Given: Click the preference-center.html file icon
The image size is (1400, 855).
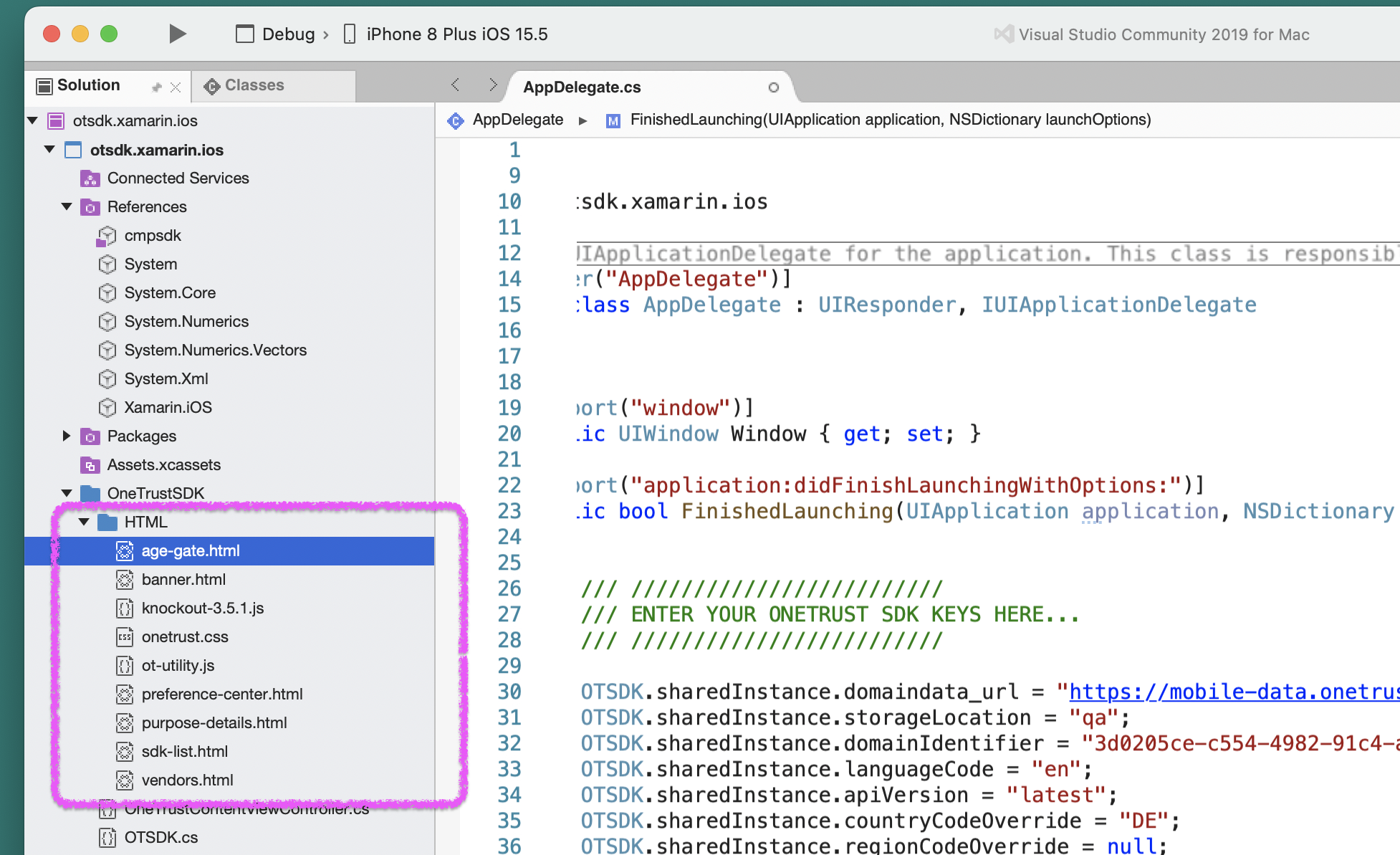Looking at the screenshot, I should (x=125, y=694).
